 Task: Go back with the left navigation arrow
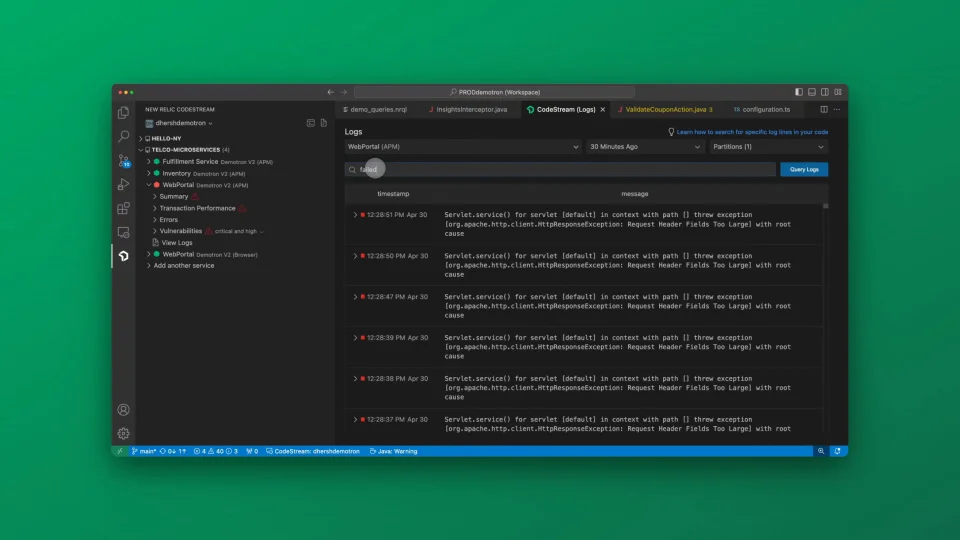pos(331,92)
